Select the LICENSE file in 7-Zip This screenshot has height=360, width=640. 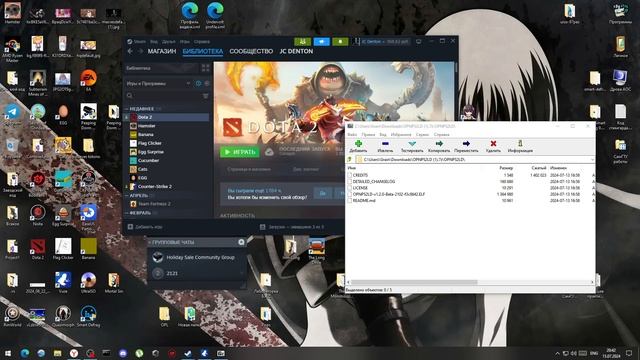[360, 188]
